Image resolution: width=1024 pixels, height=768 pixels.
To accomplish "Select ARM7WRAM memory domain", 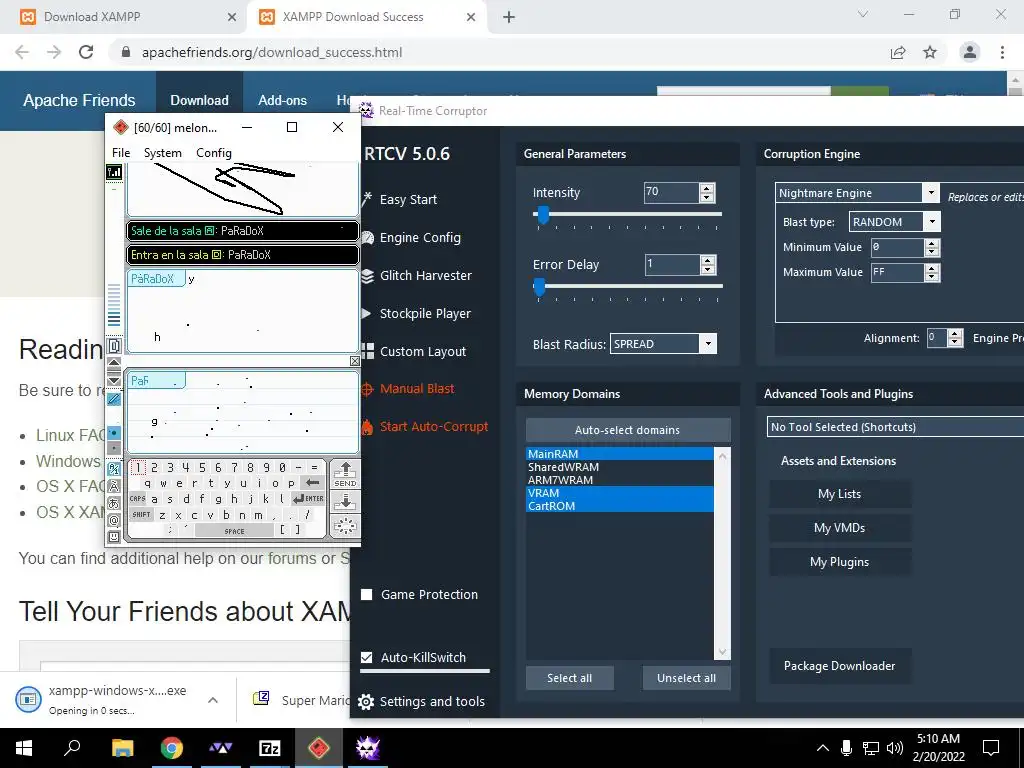I will pos(619,480).
